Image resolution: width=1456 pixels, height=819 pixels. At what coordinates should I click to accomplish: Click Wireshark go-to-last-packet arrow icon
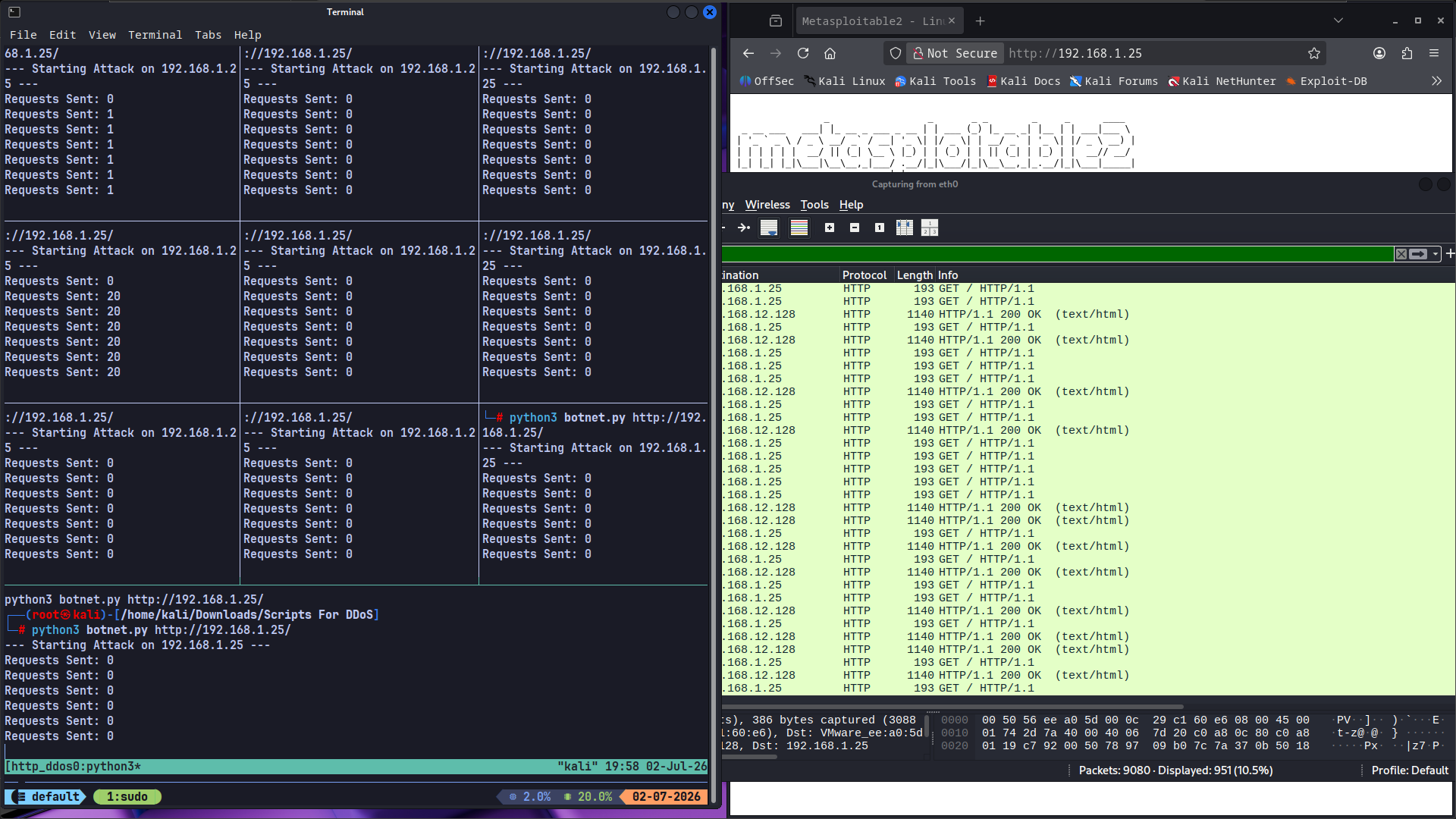744,227
